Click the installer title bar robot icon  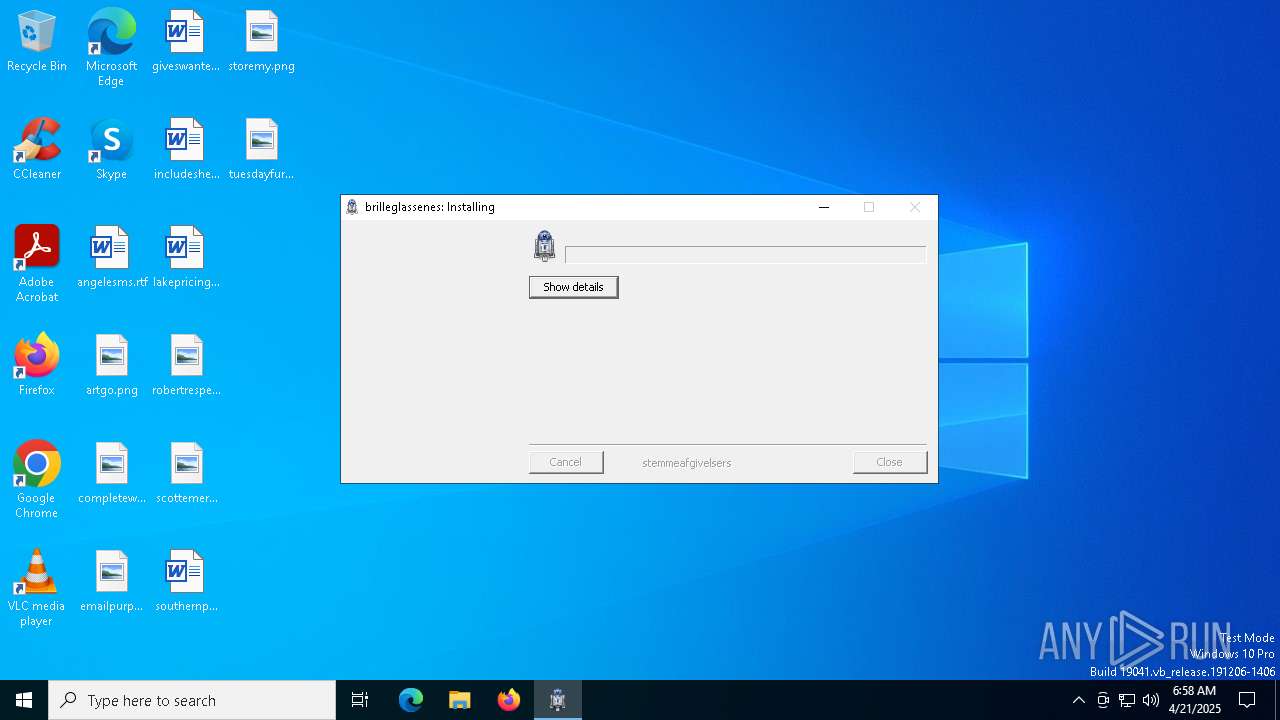click(352, 207)
